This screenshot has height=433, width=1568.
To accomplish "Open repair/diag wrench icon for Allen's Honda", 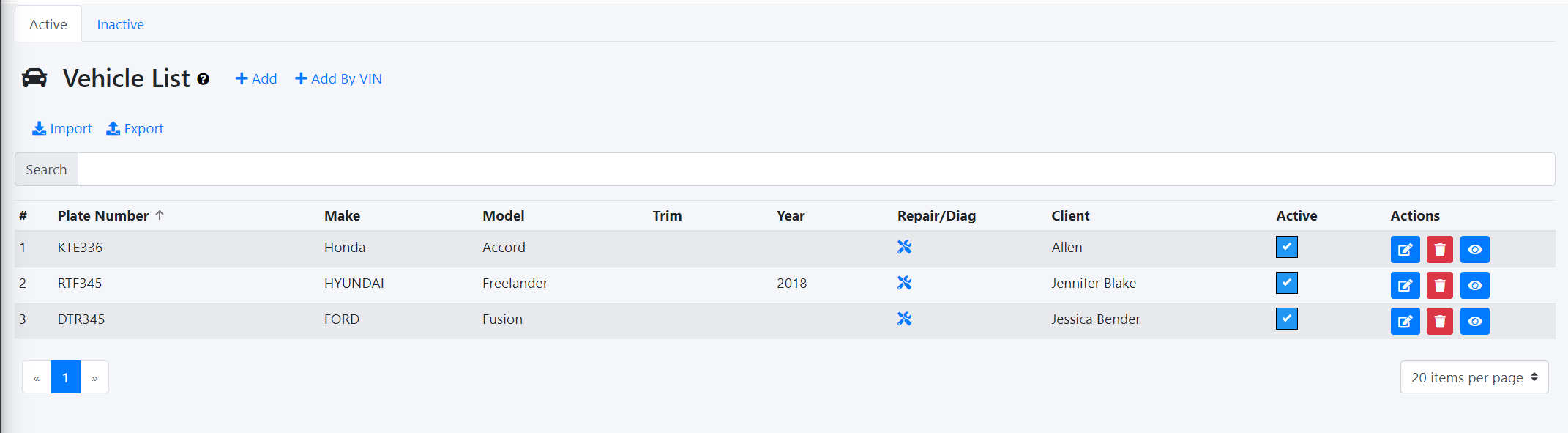I will (x=904, y=248).
